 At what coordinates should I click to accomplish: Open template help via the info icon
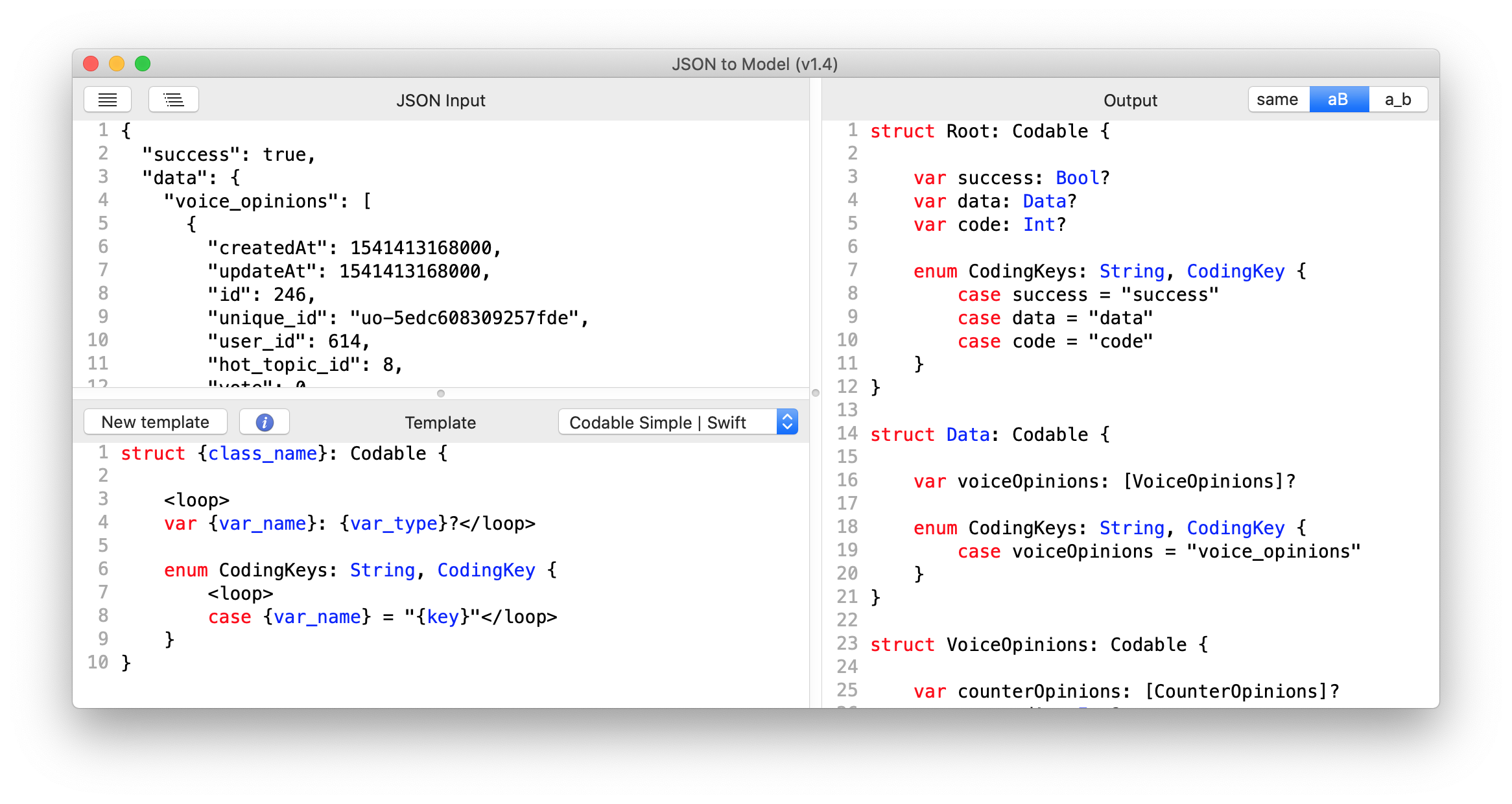click(264, 421)
